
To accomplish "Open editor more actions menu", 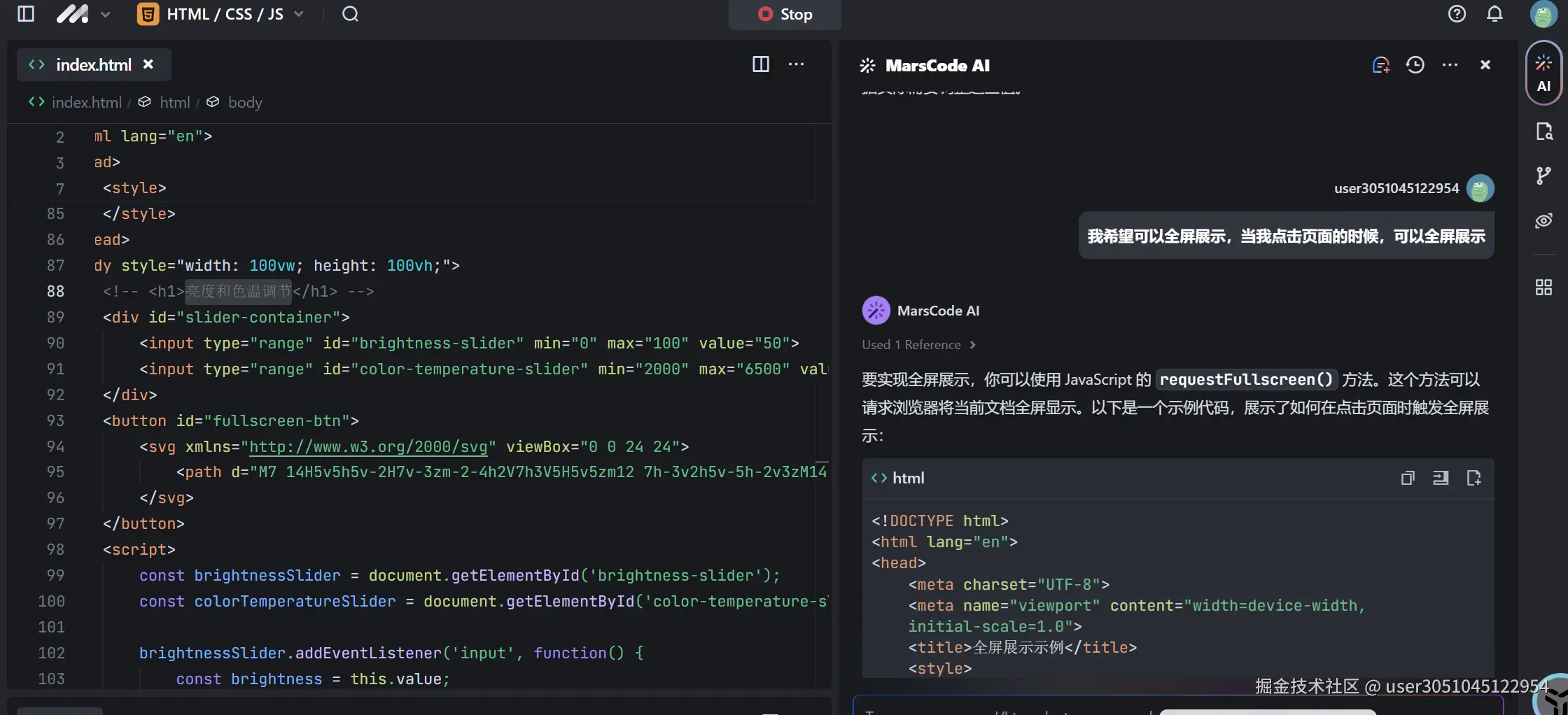I will (x=796, y=64).
